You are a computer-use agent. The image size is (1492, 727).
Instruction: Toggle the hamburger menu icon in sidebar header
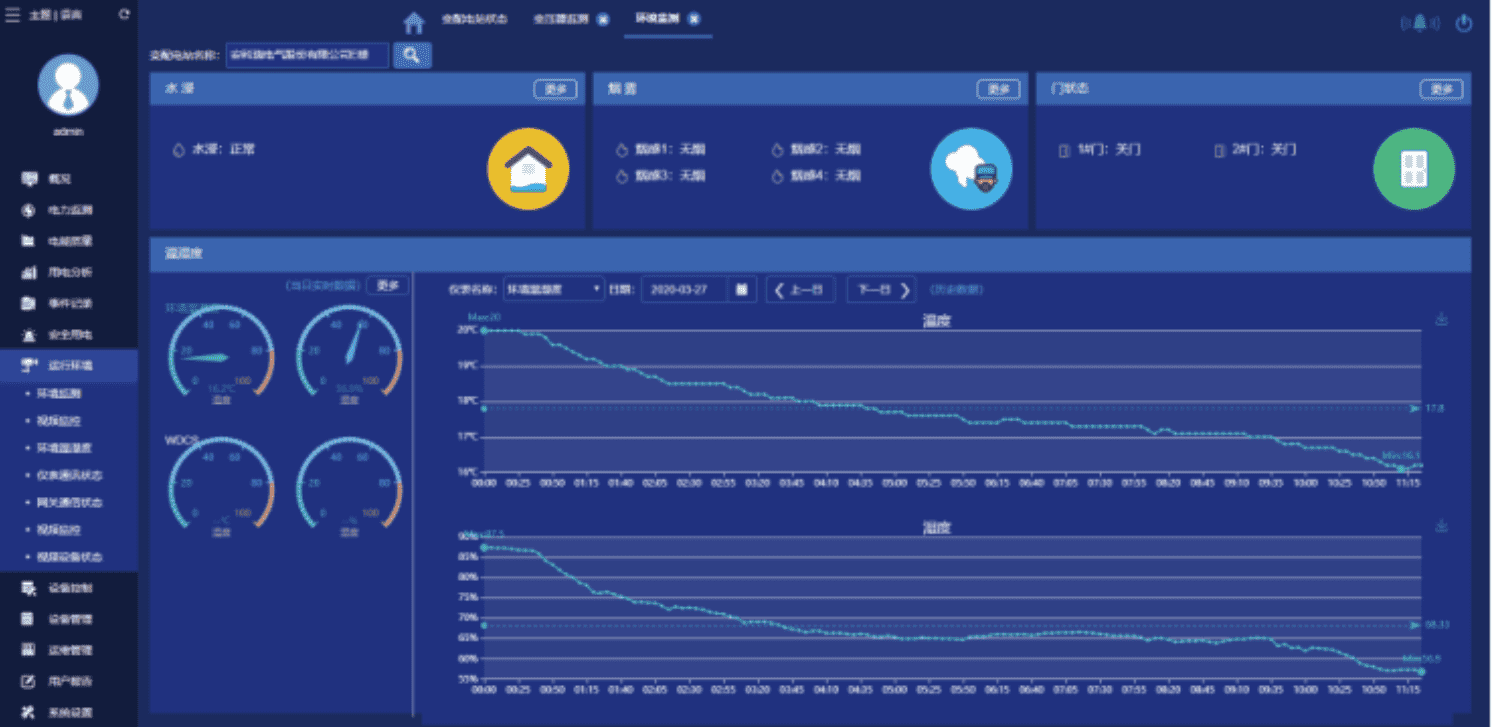[13, 15]
